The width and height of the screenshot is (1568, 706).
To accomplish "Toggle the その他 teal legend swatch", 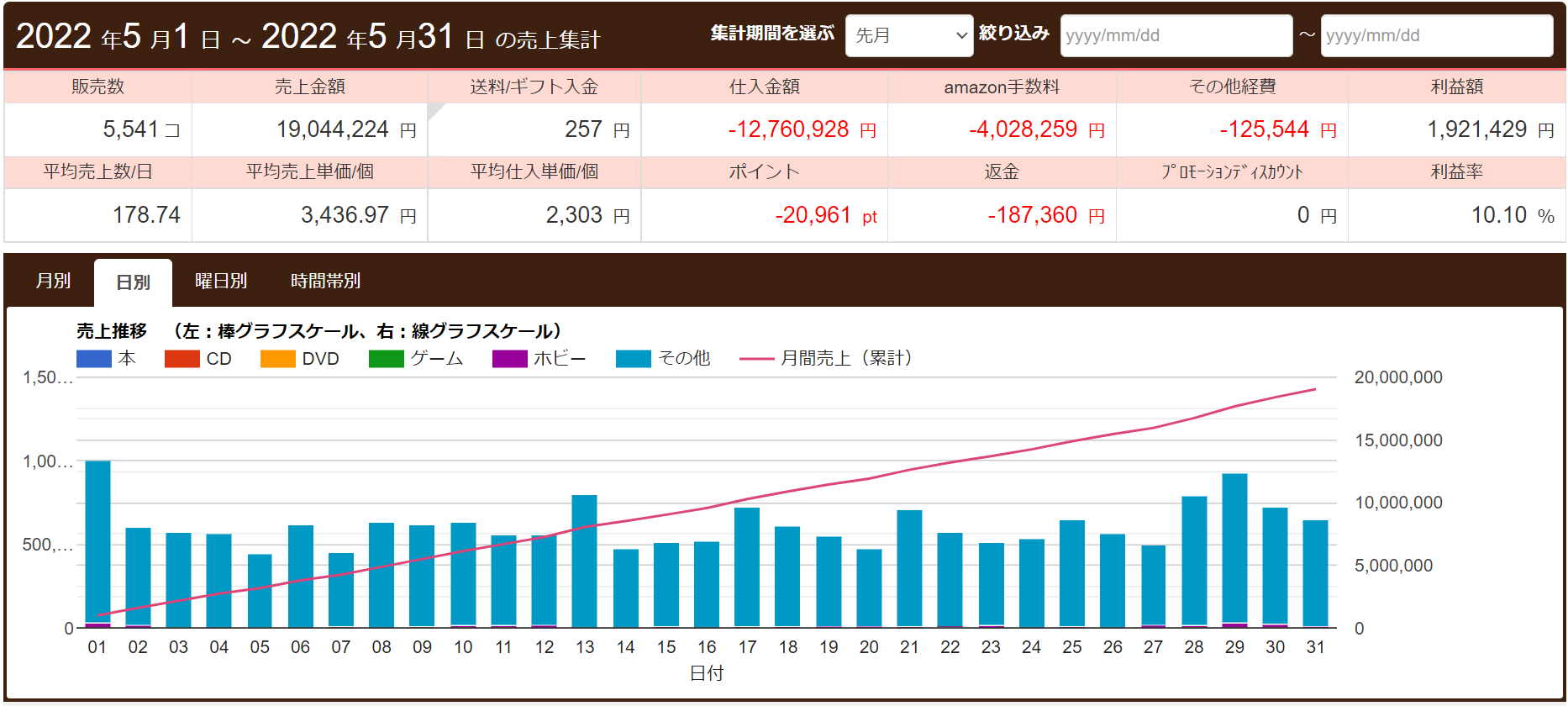I will point(633,359).
